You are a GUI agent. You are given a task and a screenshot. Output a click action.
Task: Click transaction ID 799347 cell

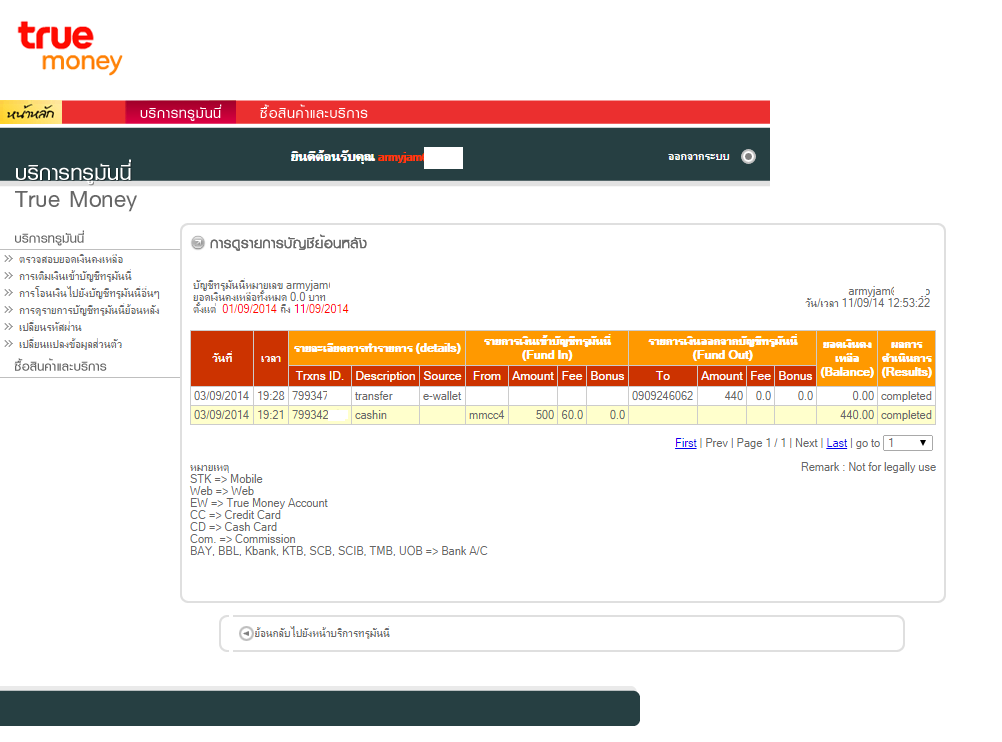pyautogui.click(x=320, y=396)
